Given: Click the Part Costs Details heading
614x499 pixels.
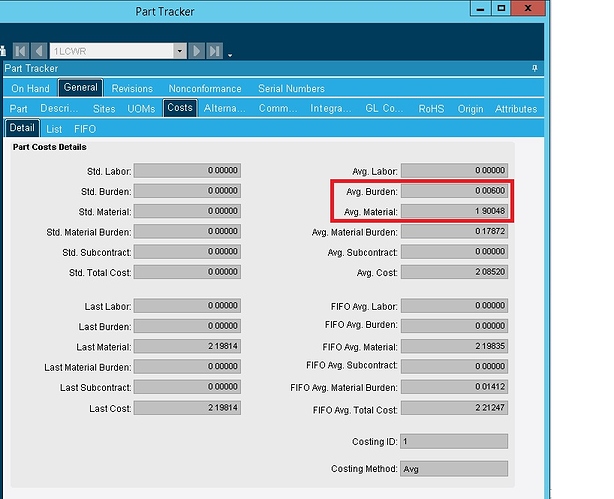Looking at the screenshot, I should coord(50,147).
